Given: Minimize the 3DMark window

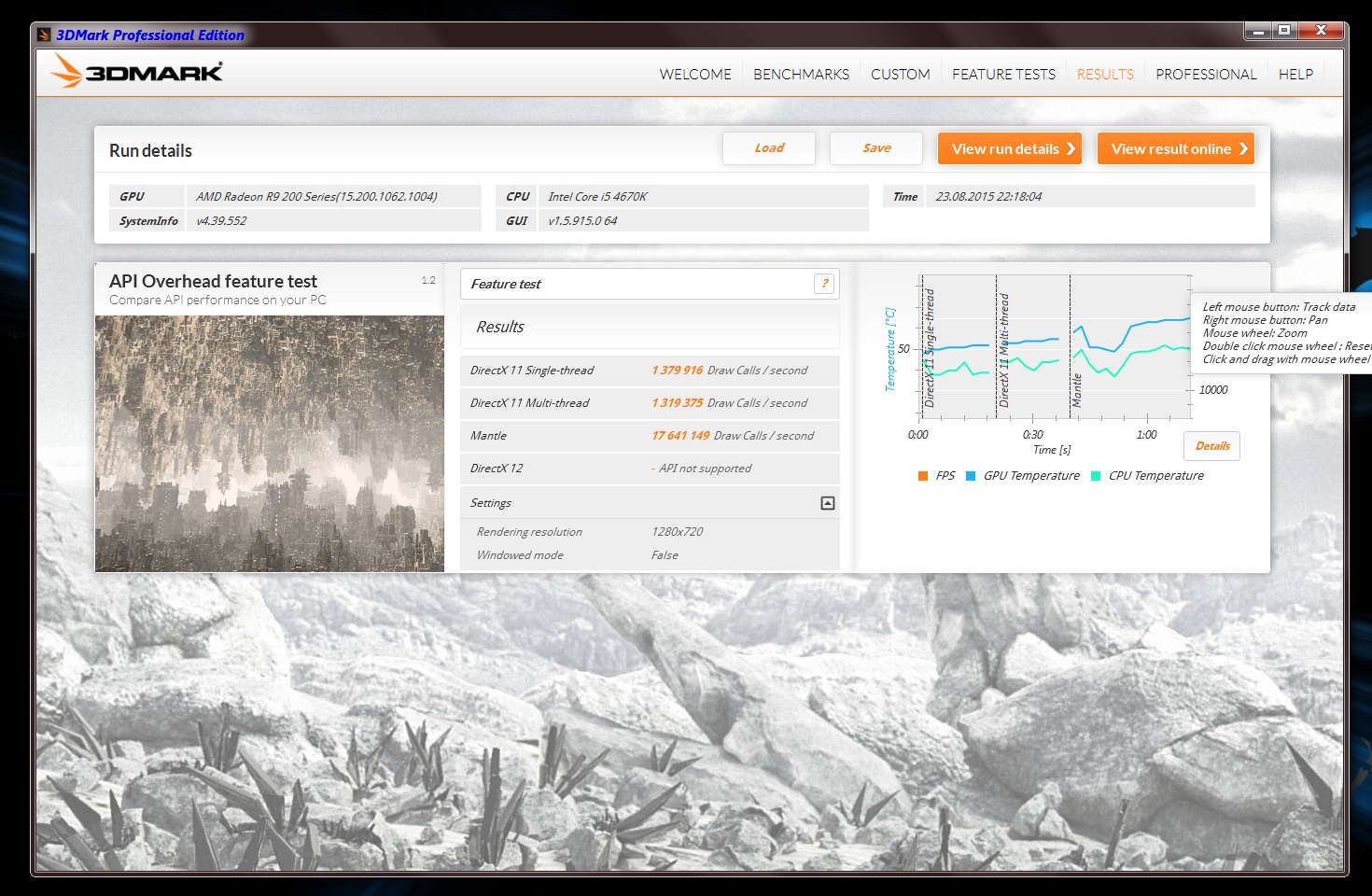Looking at the screenshot, I should [x=1258, y=31].
